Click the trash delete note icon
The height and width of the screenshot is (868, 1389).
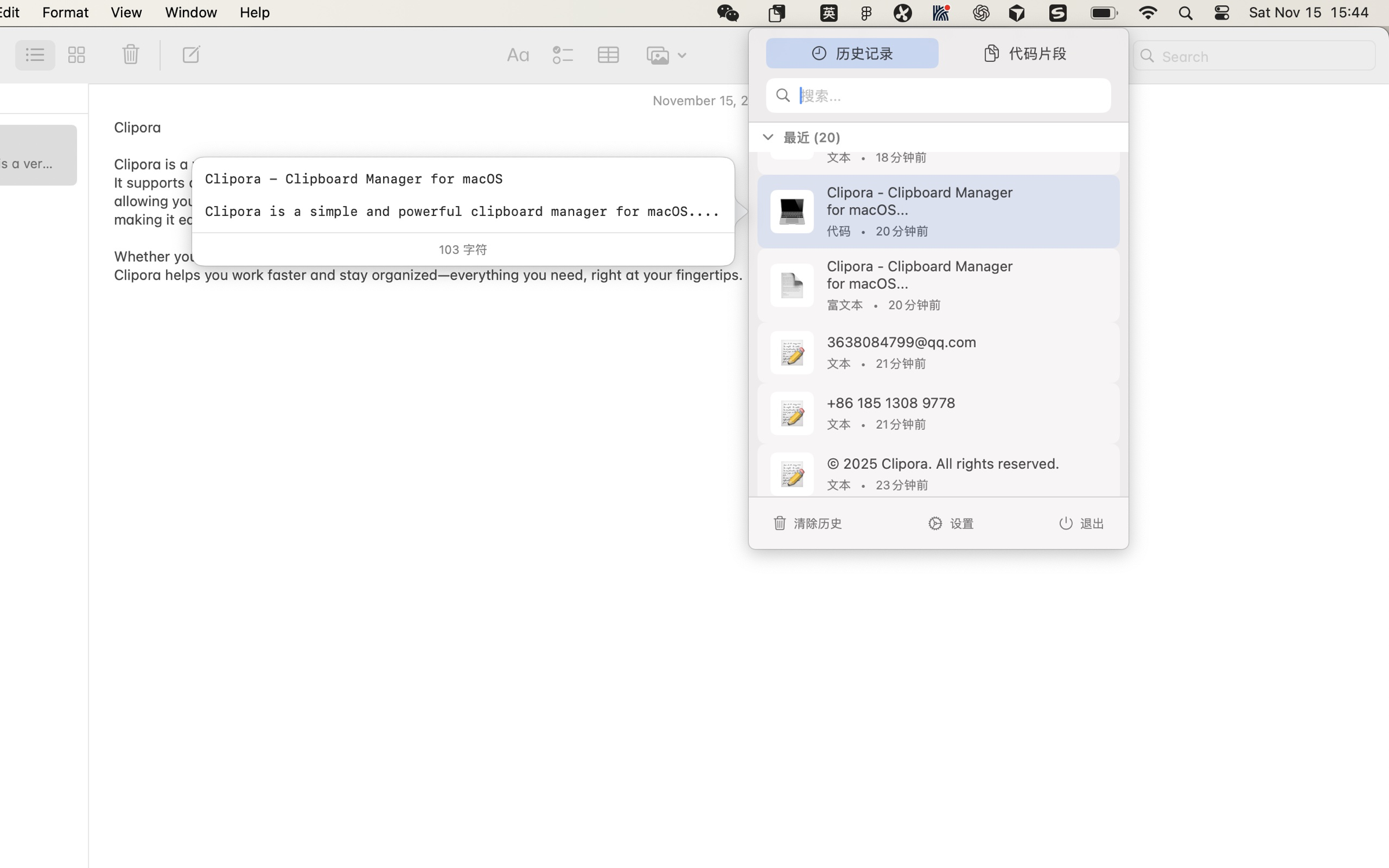pos(130,55)
